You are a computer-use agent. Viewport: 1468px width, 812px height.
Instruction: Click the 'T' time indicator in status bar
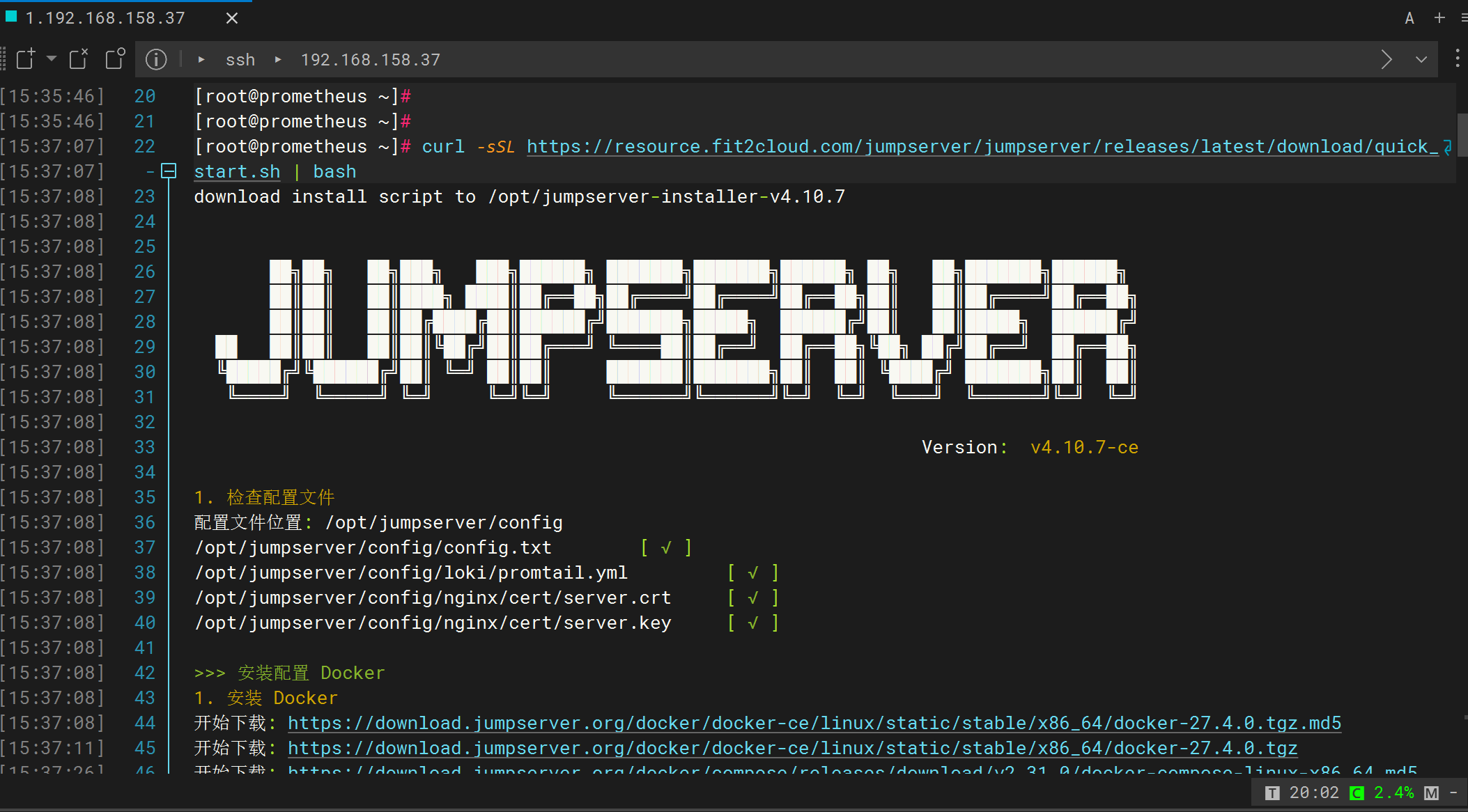(x=1272, y=793)
